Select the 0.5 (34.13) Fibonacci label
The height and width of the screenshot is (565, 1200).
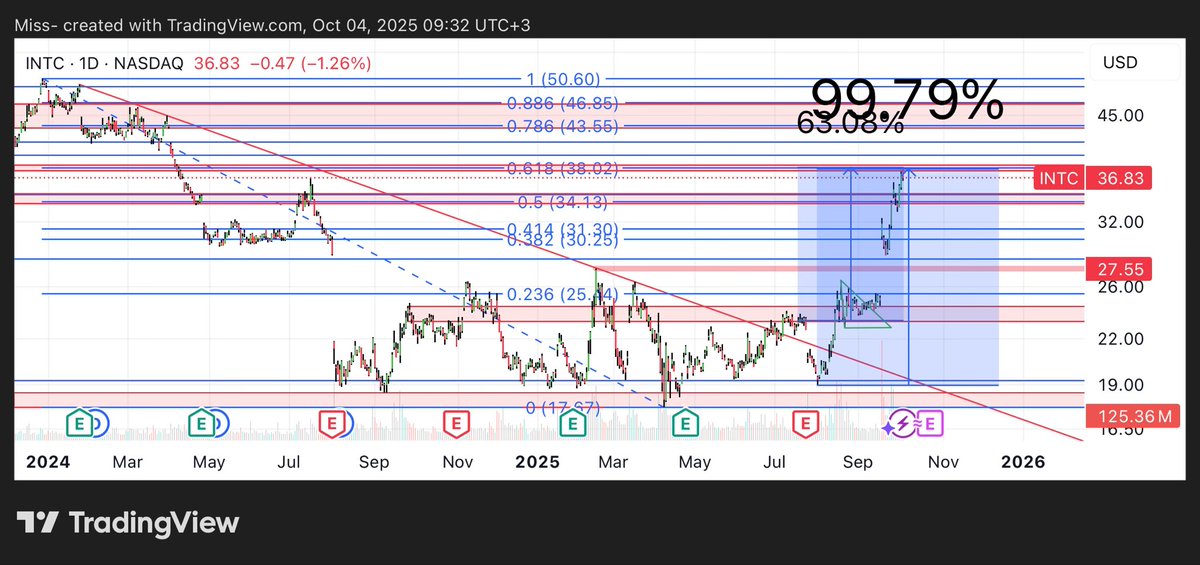563,203
